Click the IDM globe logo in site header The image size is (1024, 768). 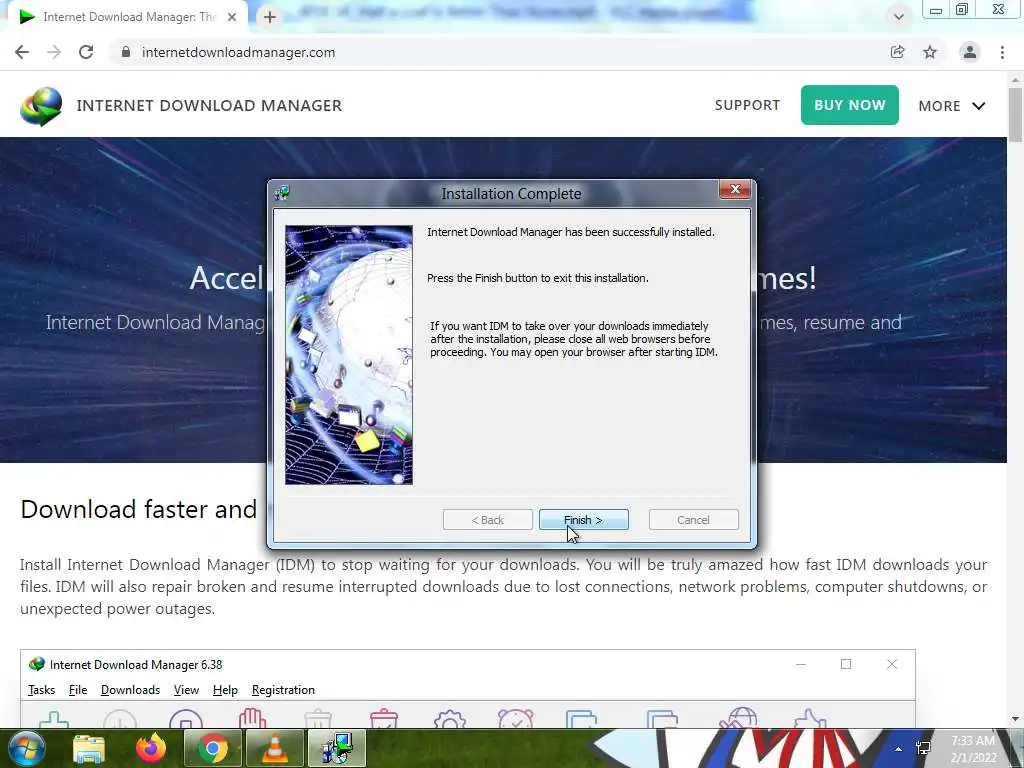pos(41,106)
